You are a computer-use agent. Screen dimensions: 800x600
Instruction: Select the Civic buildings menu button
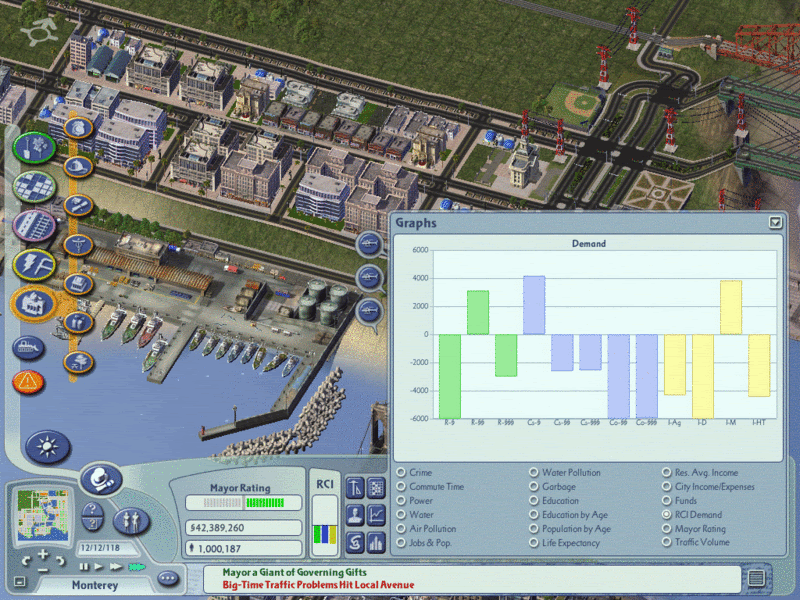pos(34,304)
